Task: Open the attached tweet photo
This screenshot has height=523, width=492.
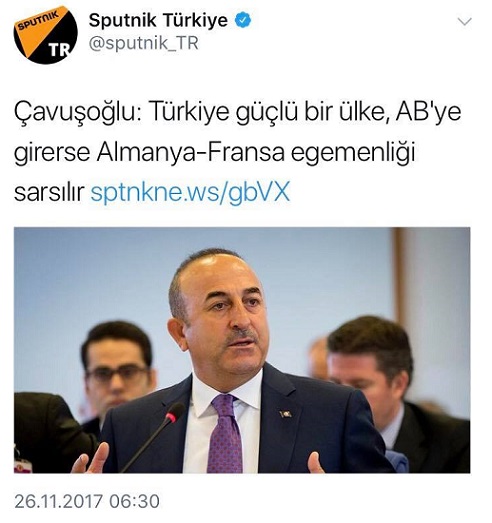Action: (242, 350)
